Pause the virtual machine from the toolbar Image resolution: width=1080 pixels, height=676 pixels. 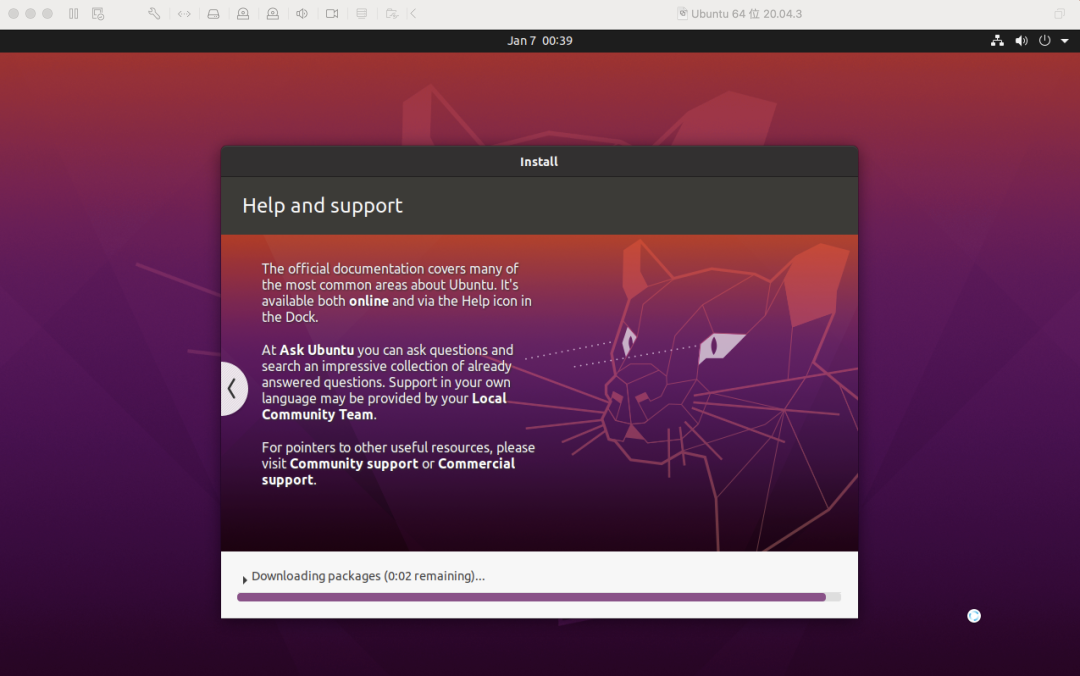coord(74,14)
